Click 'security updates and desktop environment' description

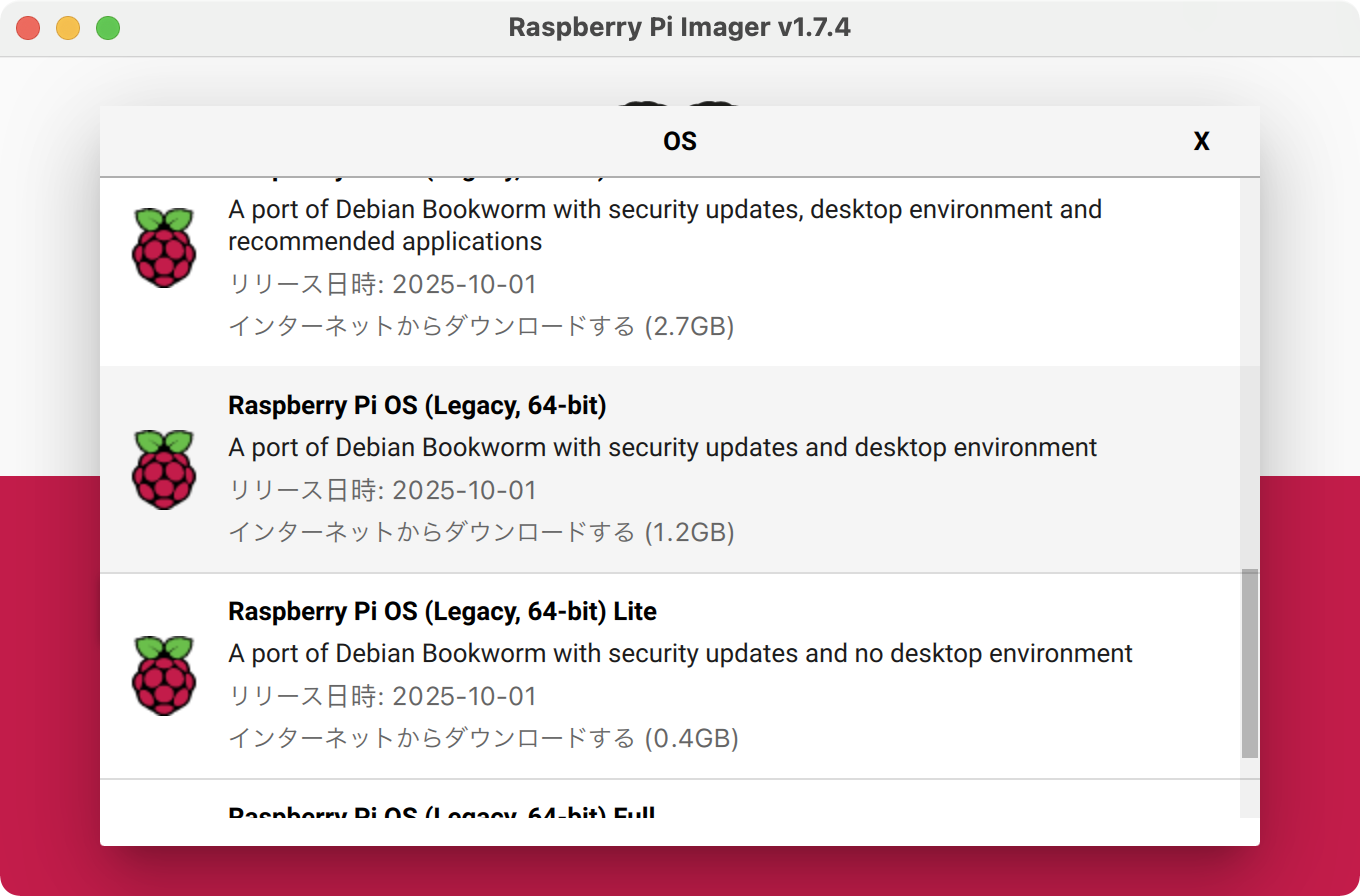click(x=663, y=447)
